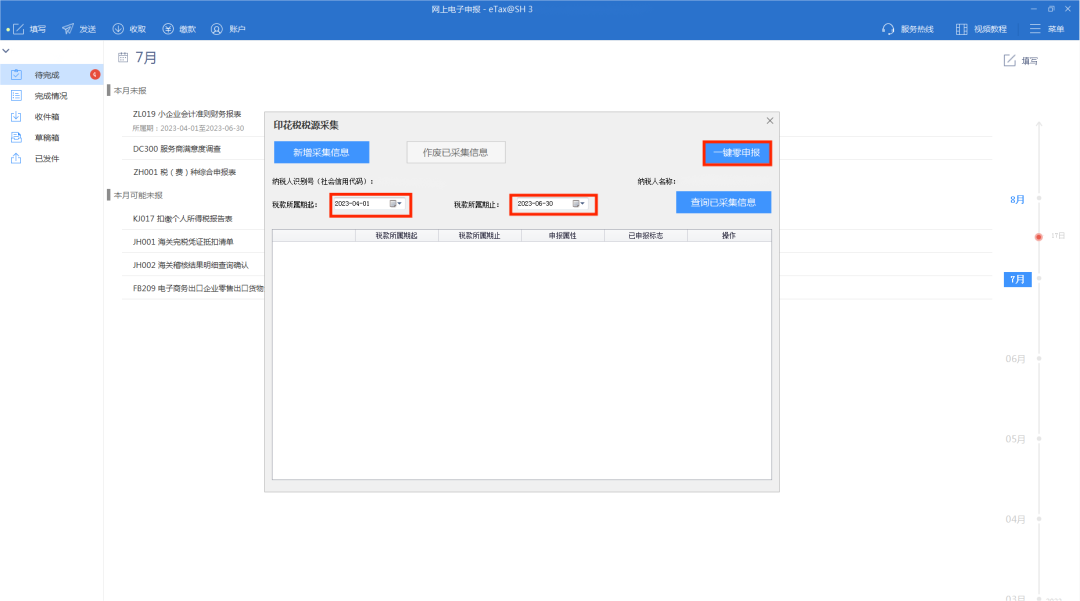1080x601 pixels.
Task: Click the 新增采集信息 button
Action: pos(321,152)
